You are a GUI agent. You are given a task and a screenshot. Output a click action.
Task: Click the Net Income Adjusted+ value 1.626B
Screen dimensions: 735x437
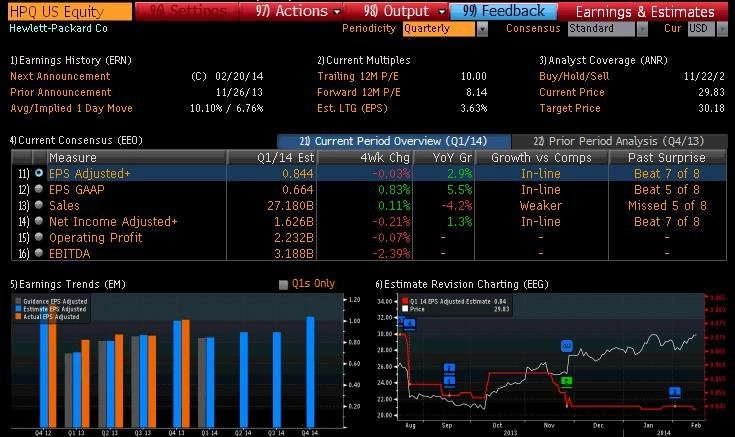(293, 221)
